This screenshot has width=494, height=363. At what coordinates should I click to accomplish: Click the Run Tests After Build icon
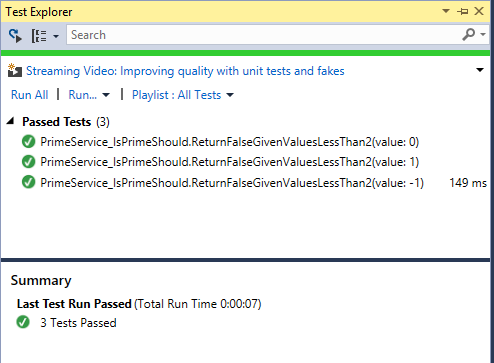pos(15,35)
